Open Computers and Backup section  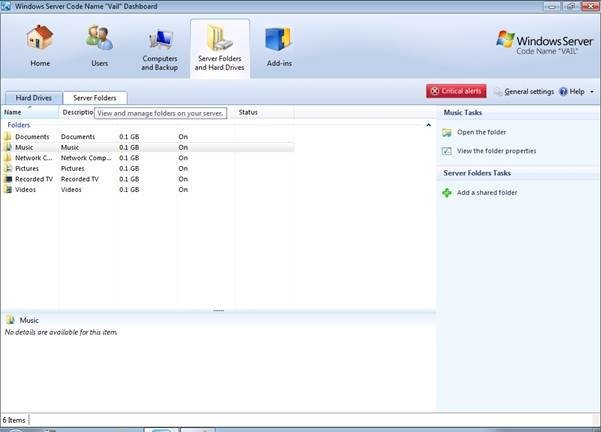[x=159, y=48]
